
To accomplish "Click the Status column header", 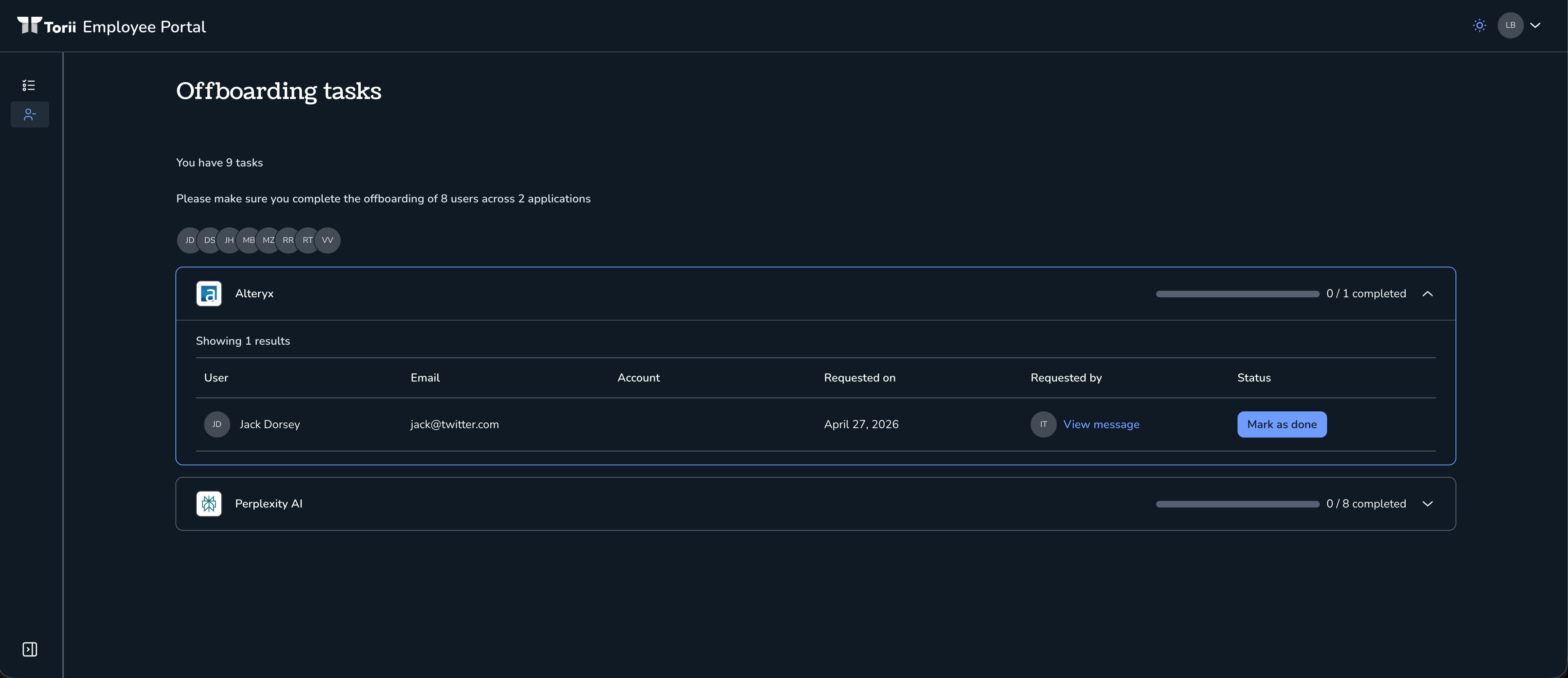I will 1254,377.
